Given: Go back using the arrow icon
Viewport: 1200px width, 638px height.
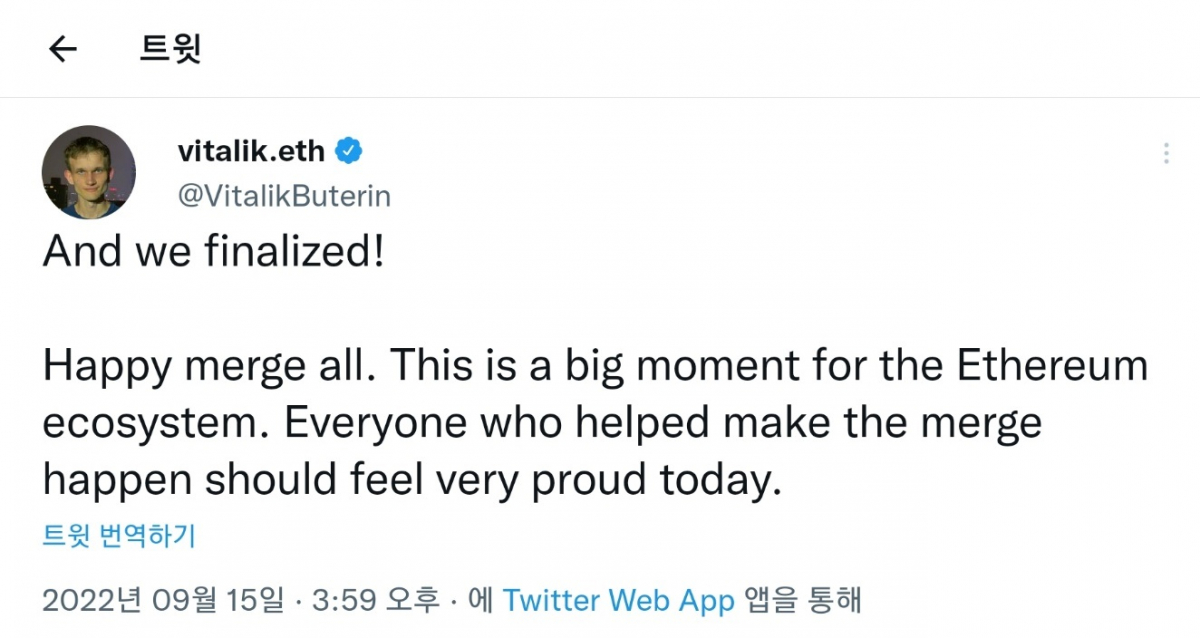Looking at the screenshot, I should 63,49.
